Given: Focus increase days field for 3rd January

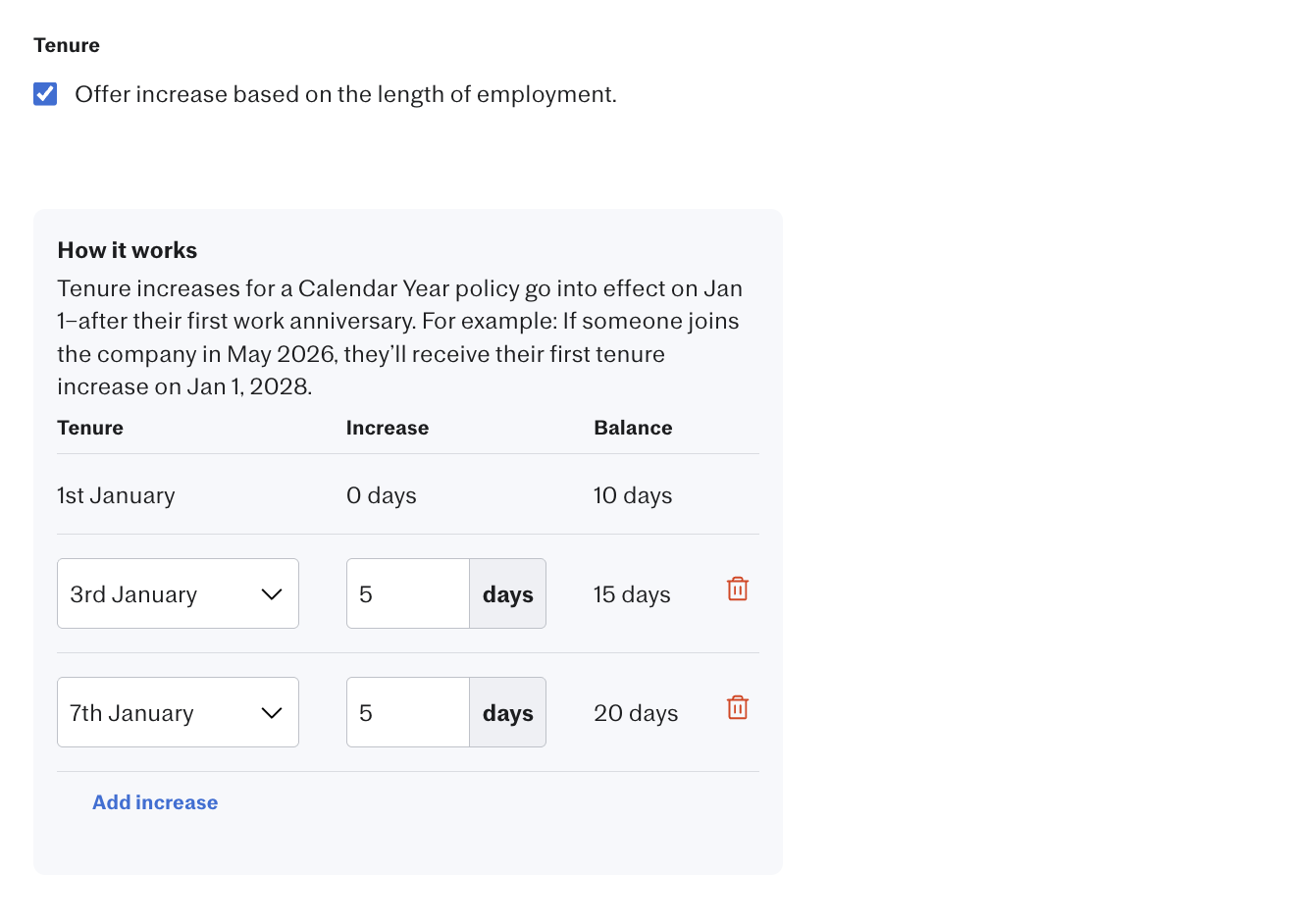Looking at the screenshot, I should 408,593.
